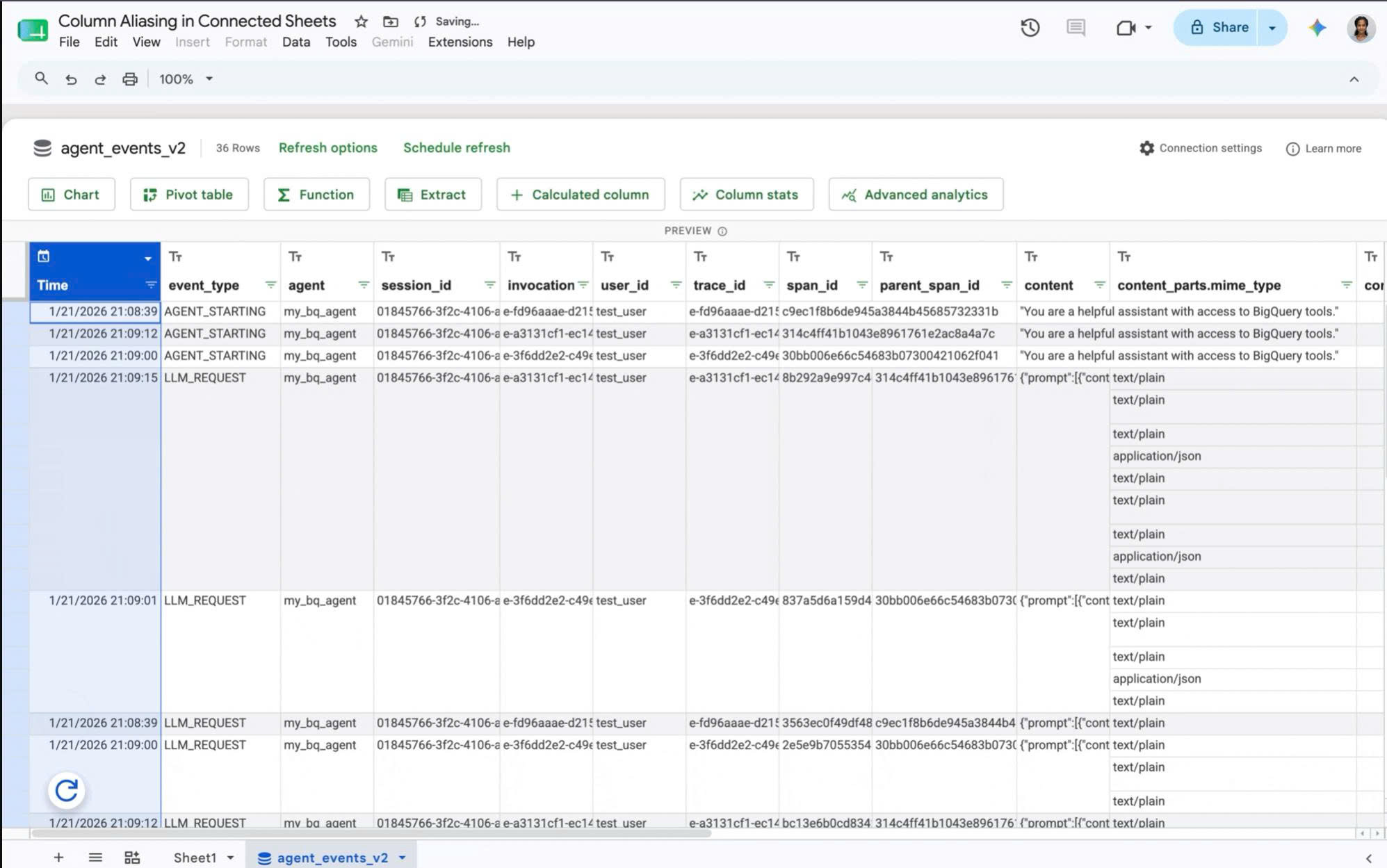Image resolution: width=1387 pixels, height=868 pixels.
Task: Click the "36 Rows" count label
Action: 238,148
